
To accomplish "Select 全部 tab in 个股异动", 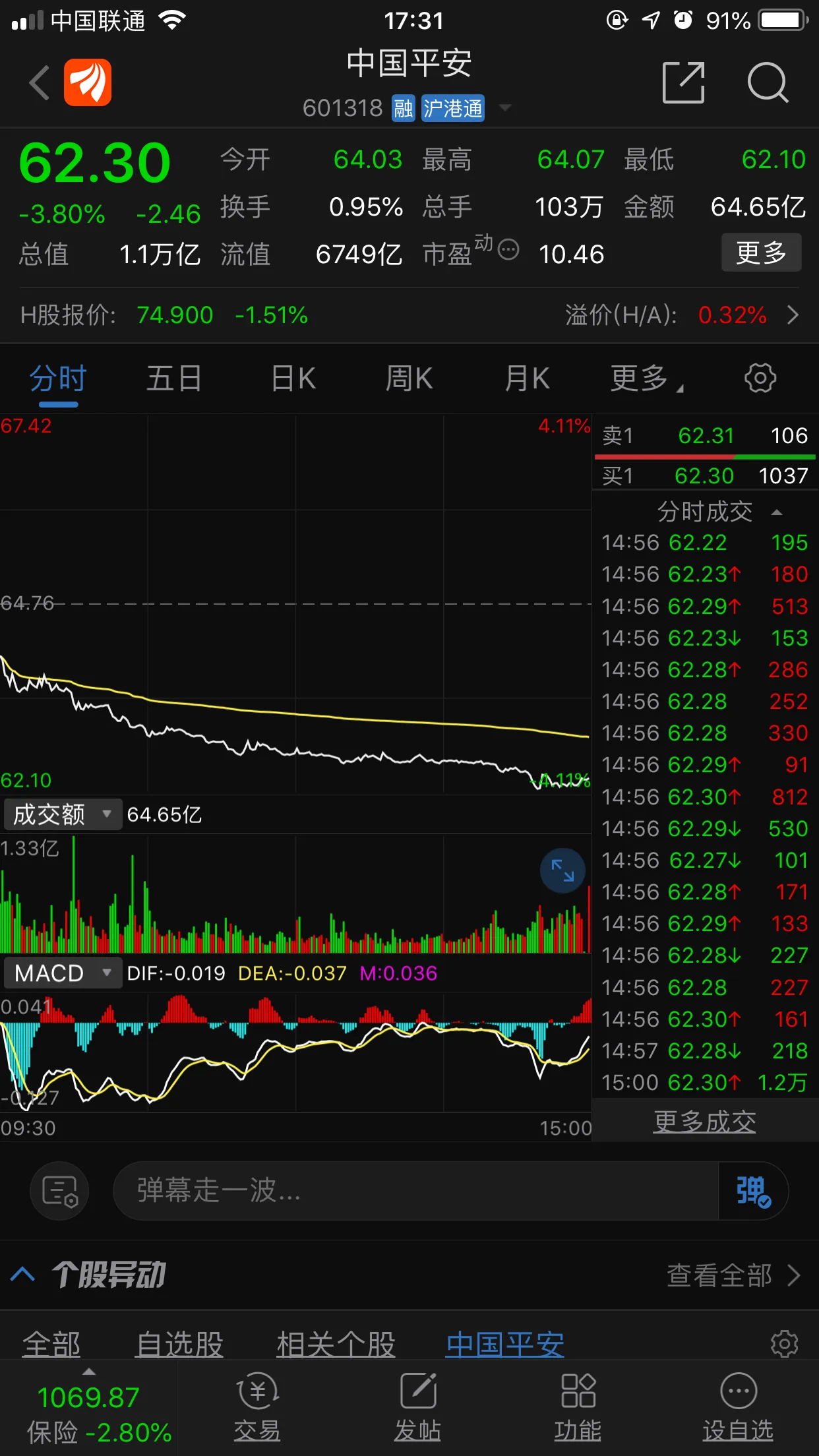I will point(51,1345).
